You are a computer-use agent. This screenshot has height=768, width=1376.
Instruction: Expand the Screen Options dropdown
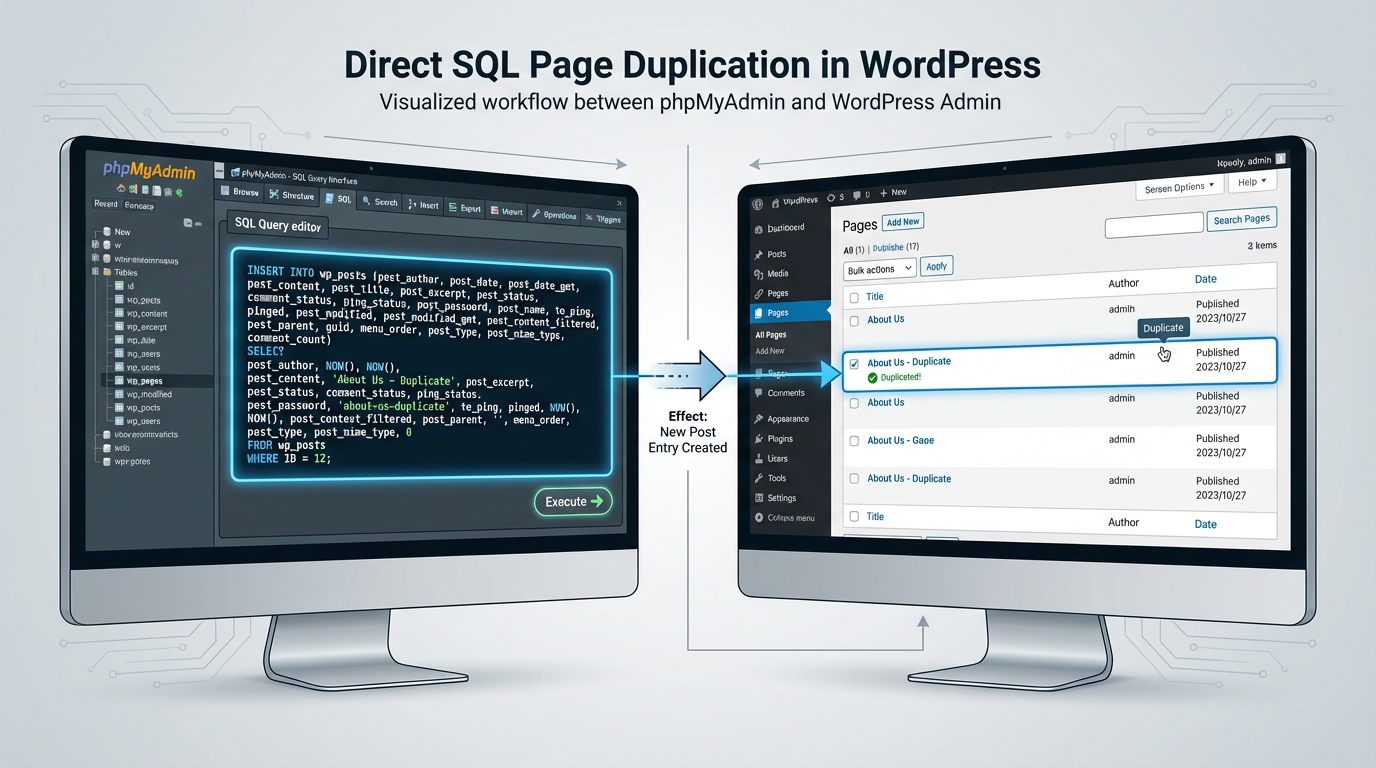coord(1178,185)
